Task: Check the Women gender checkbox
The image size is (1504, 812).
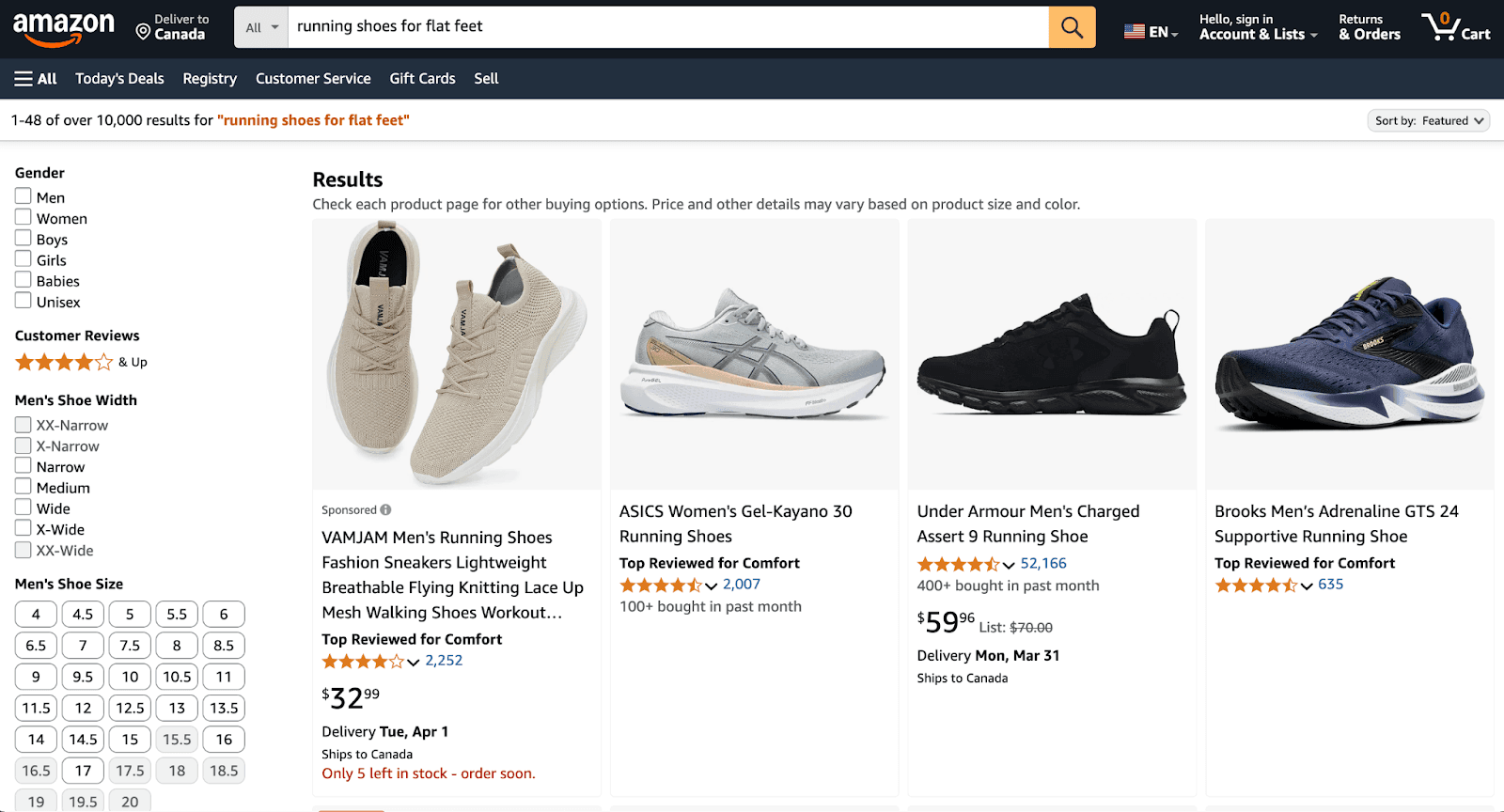Action: [x=22, y=217]
